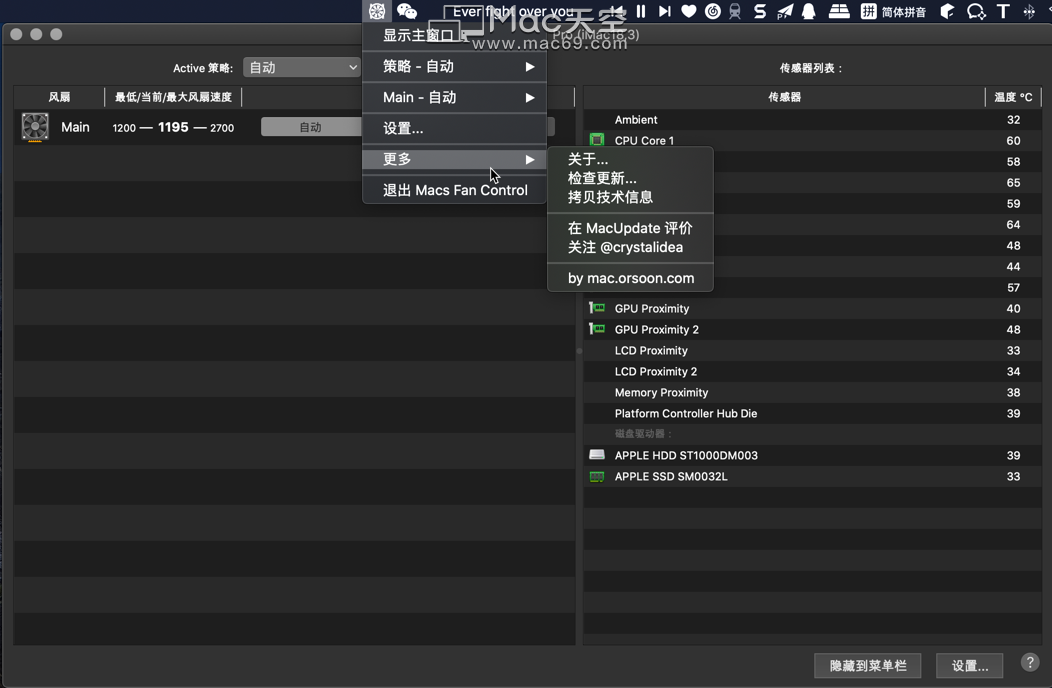Select the CPU Core 1 sensor row
The width and height of the screenshot is (1052, 688).
click(812, 140)
